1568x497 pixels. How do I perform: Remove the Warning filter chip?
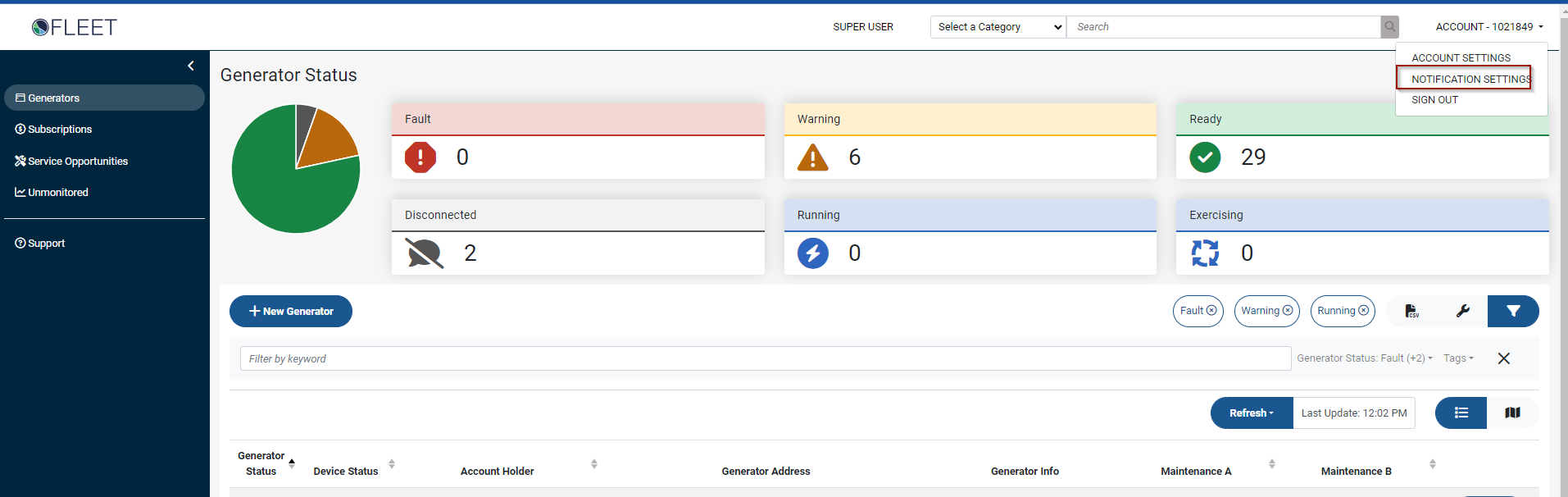click(x=1288, y=311)
